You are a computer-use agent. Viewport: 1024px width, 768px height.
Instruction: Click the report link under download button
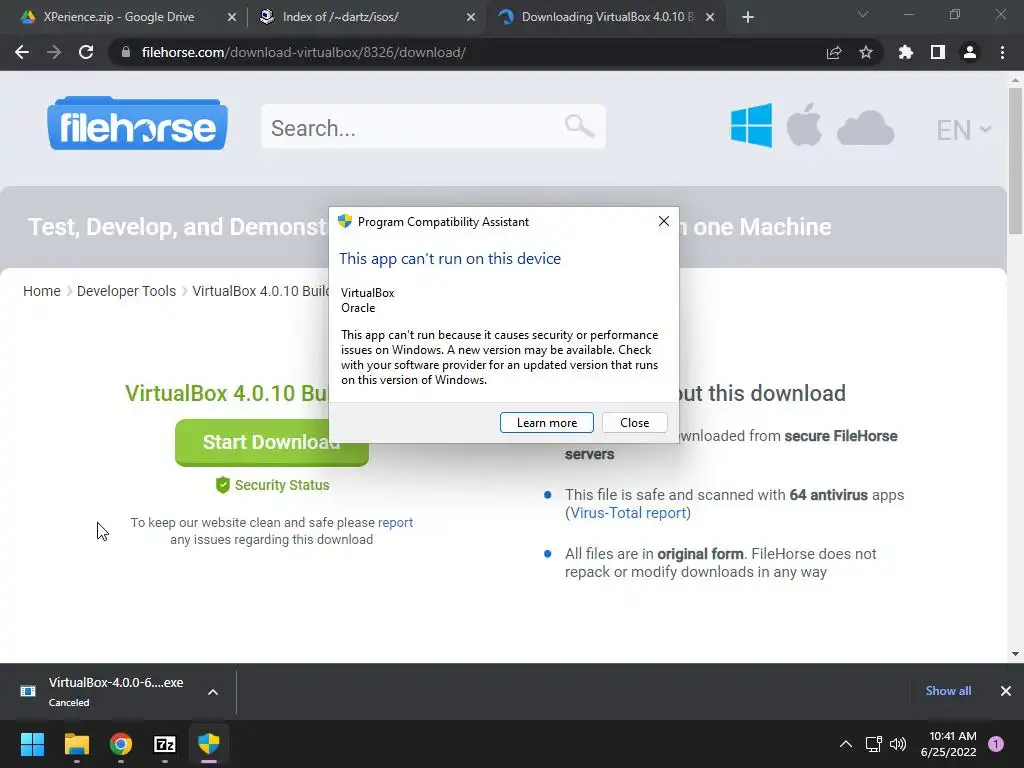point(395,522)
